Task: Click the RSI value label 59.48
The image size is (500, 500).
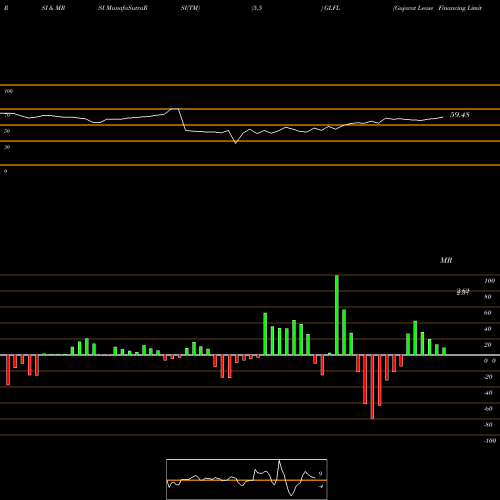Action: (x=460, y=115)
